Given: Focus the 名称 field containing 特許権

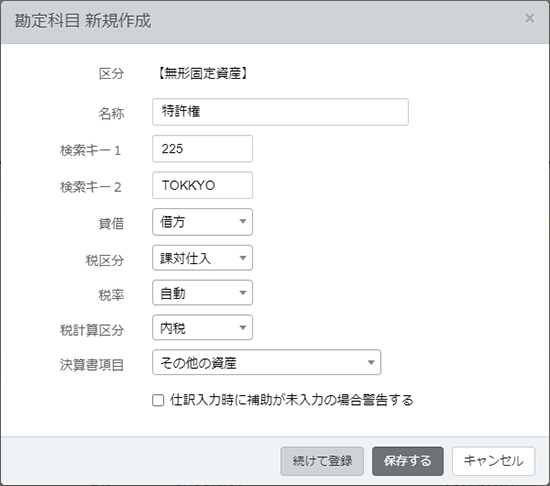Looking at the screenshot, I should point(280,112).
